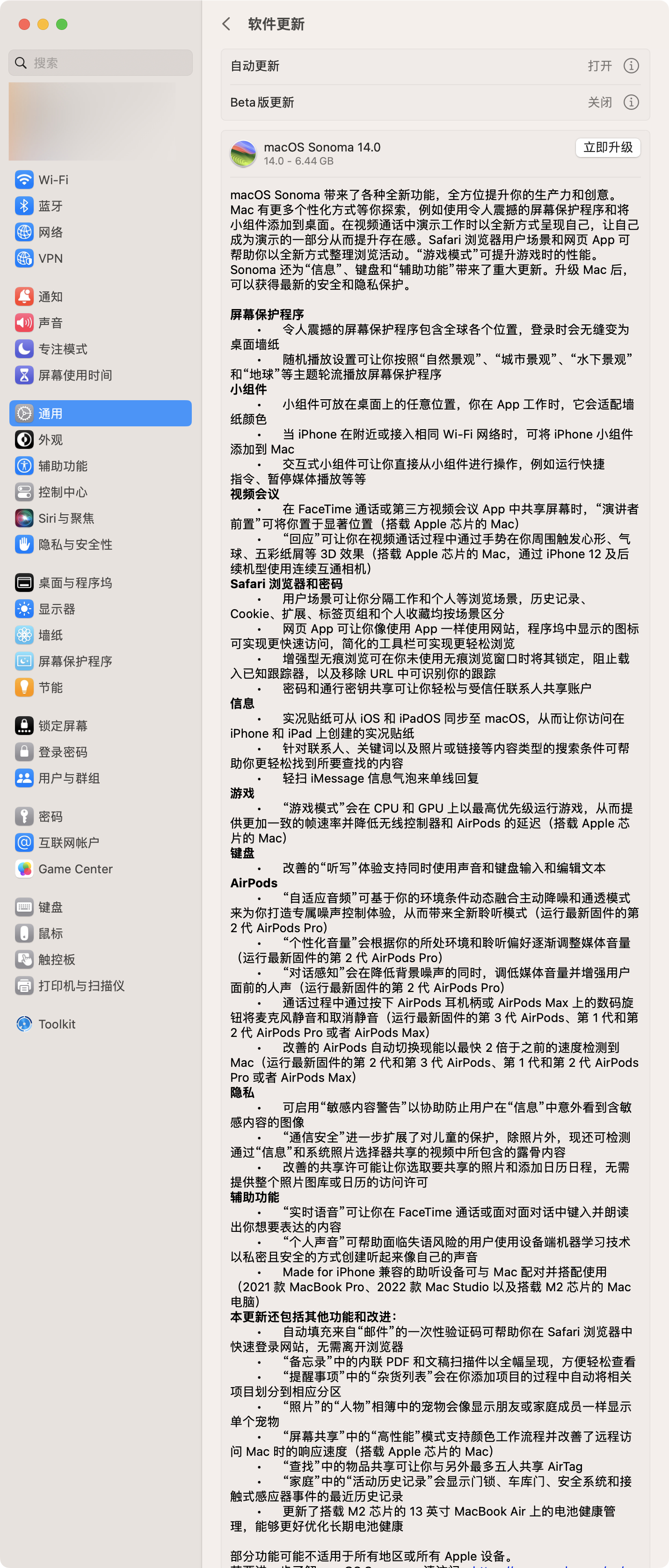Click the 通用 gear icon
Image resolution: width=669 pixels, height=1568 pixels.
24,413
